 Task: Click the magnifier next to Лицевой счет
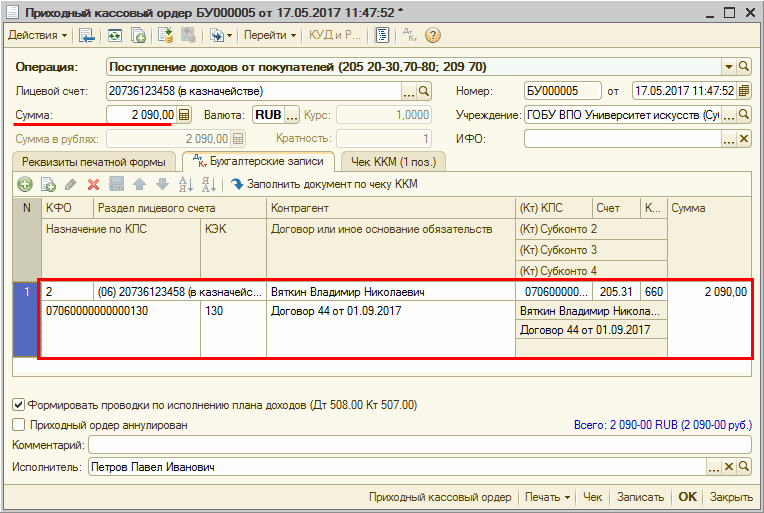[x=424, y=91]
